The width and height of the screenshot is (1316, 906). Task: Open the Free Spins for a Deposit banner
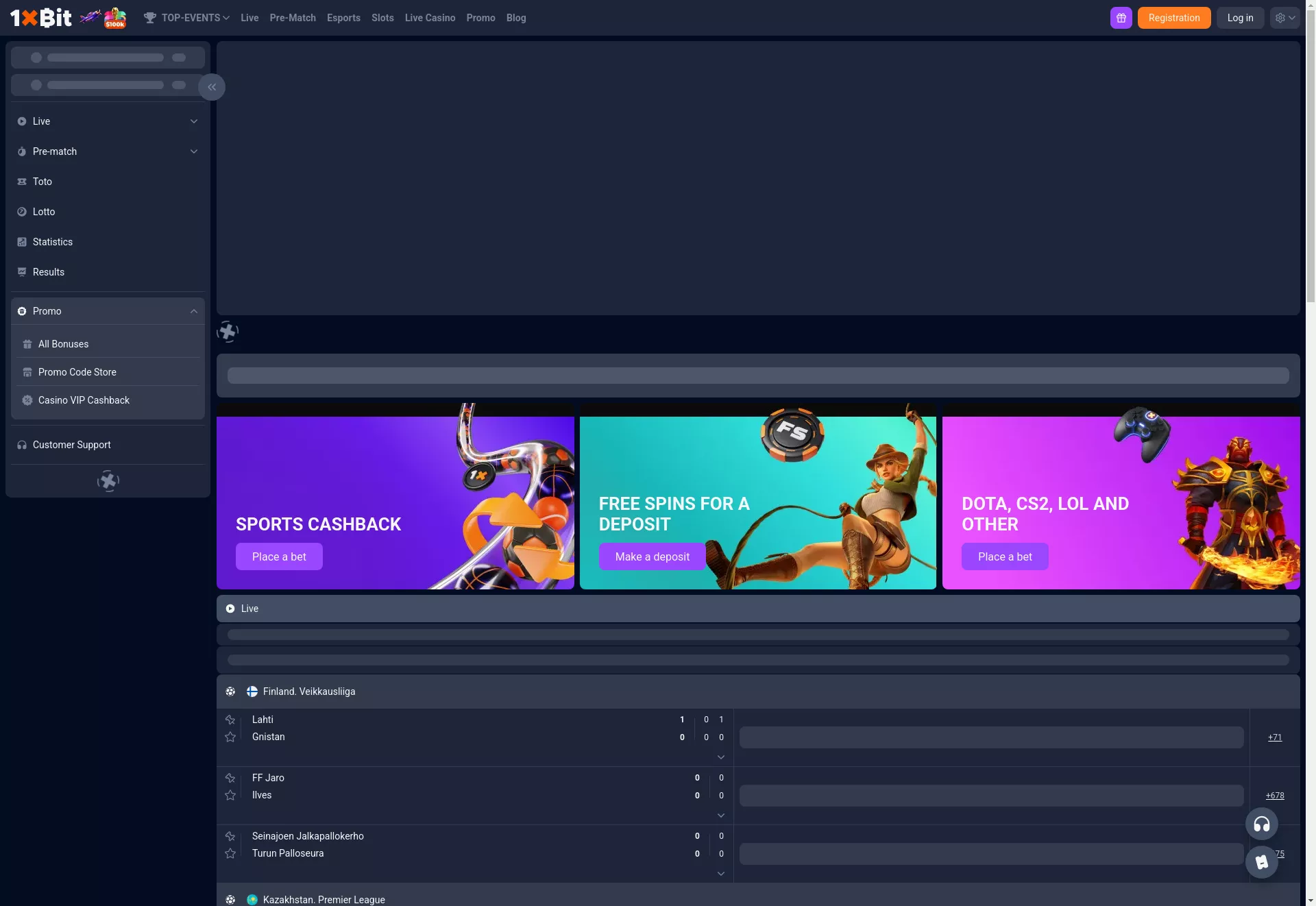[757, 496]
